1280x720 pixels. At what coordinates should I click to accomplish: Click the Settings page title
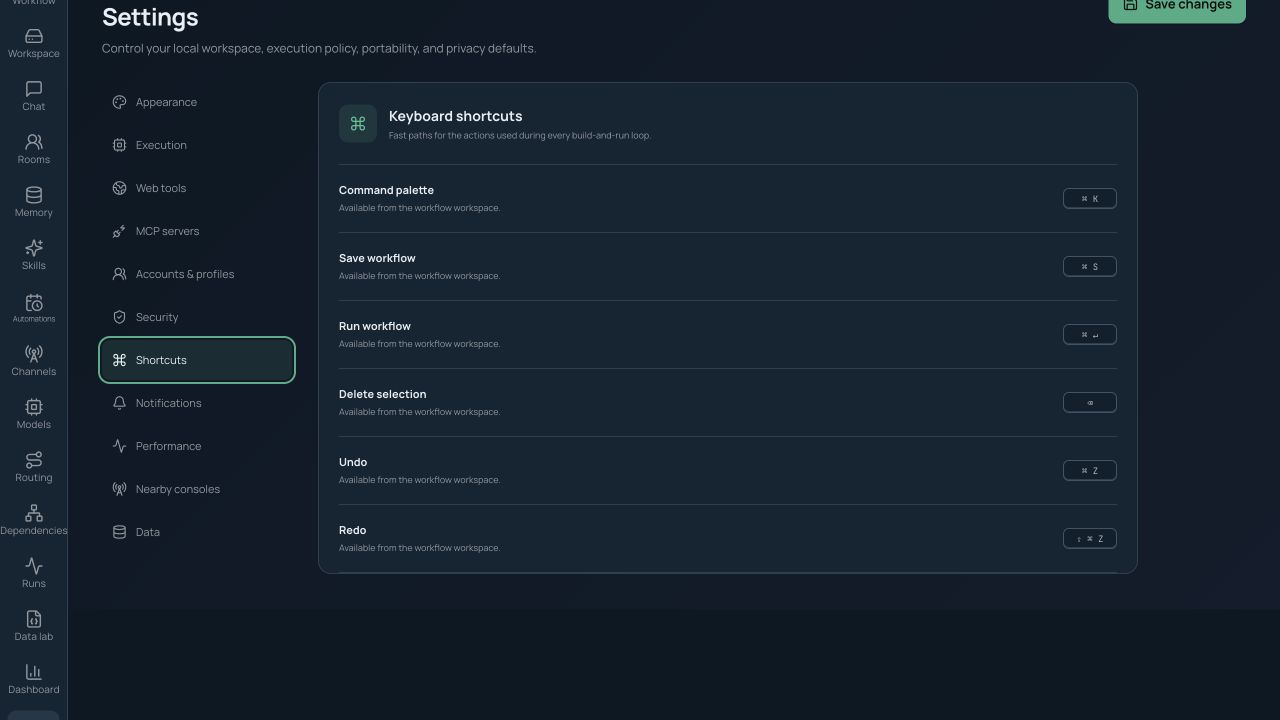[x=150, y=17]
